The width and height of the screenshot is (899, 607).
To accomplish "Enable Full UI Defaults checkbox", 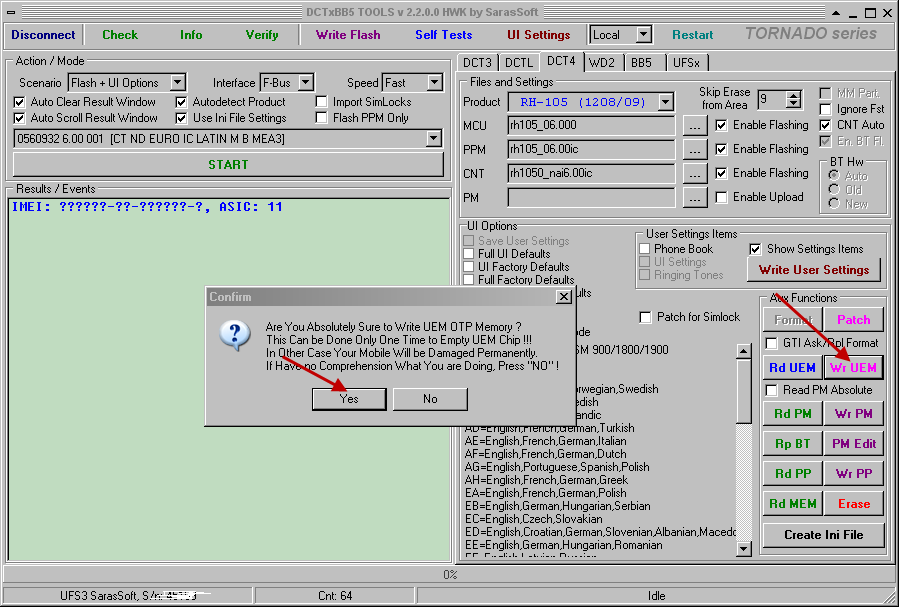I will pos(468,254).
